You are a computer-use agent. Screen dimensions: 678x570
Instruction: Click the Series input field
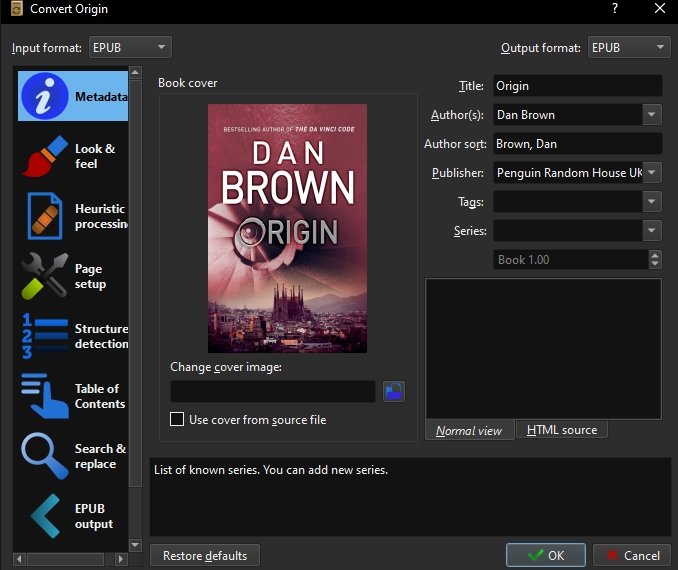(568, 231)
